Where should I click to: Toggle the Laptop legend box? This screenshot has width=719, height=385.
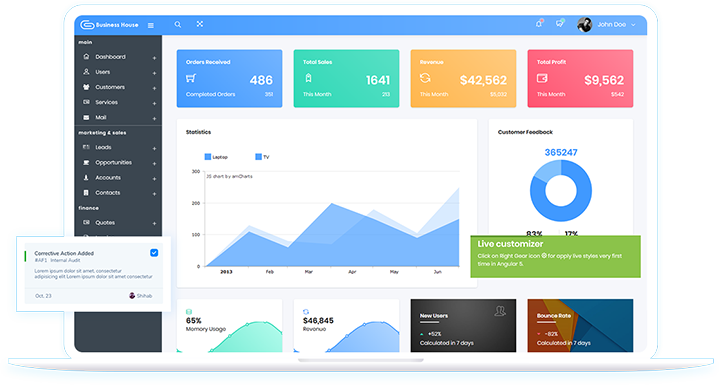click(x=208, y=157)
